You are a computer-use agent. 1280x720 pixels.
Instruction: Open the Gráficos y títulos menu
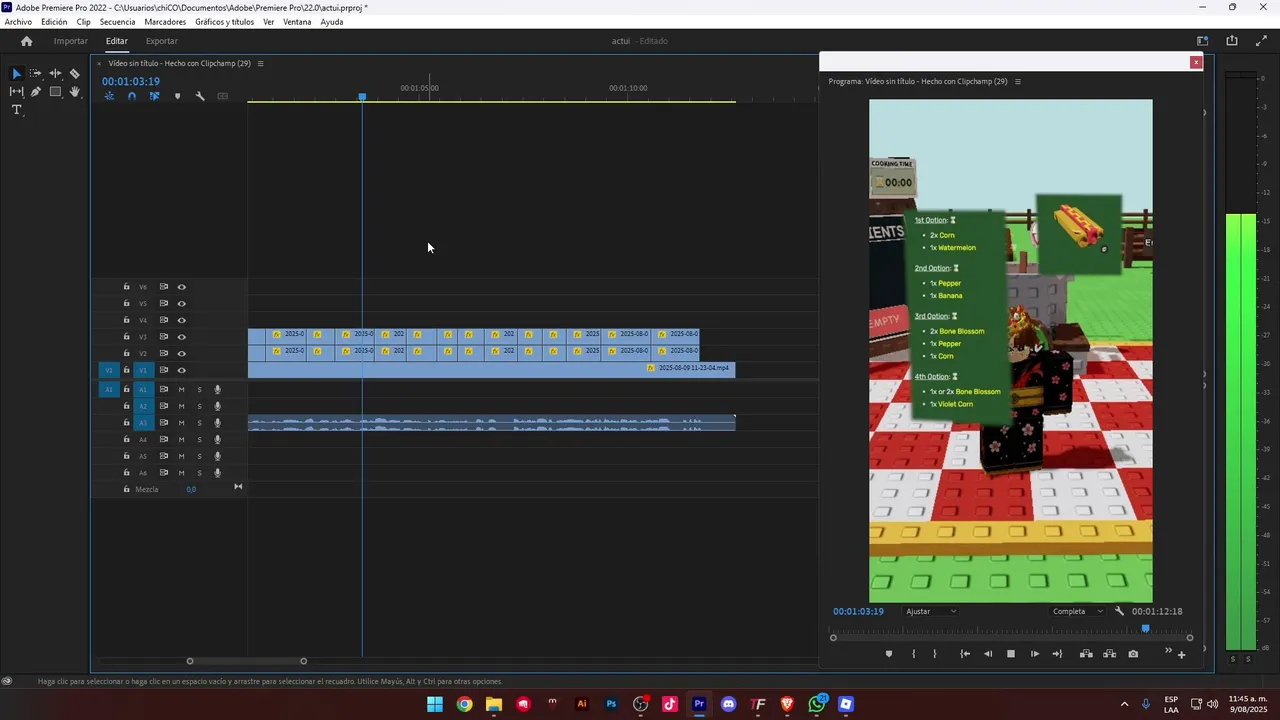(x=224, y=22)
